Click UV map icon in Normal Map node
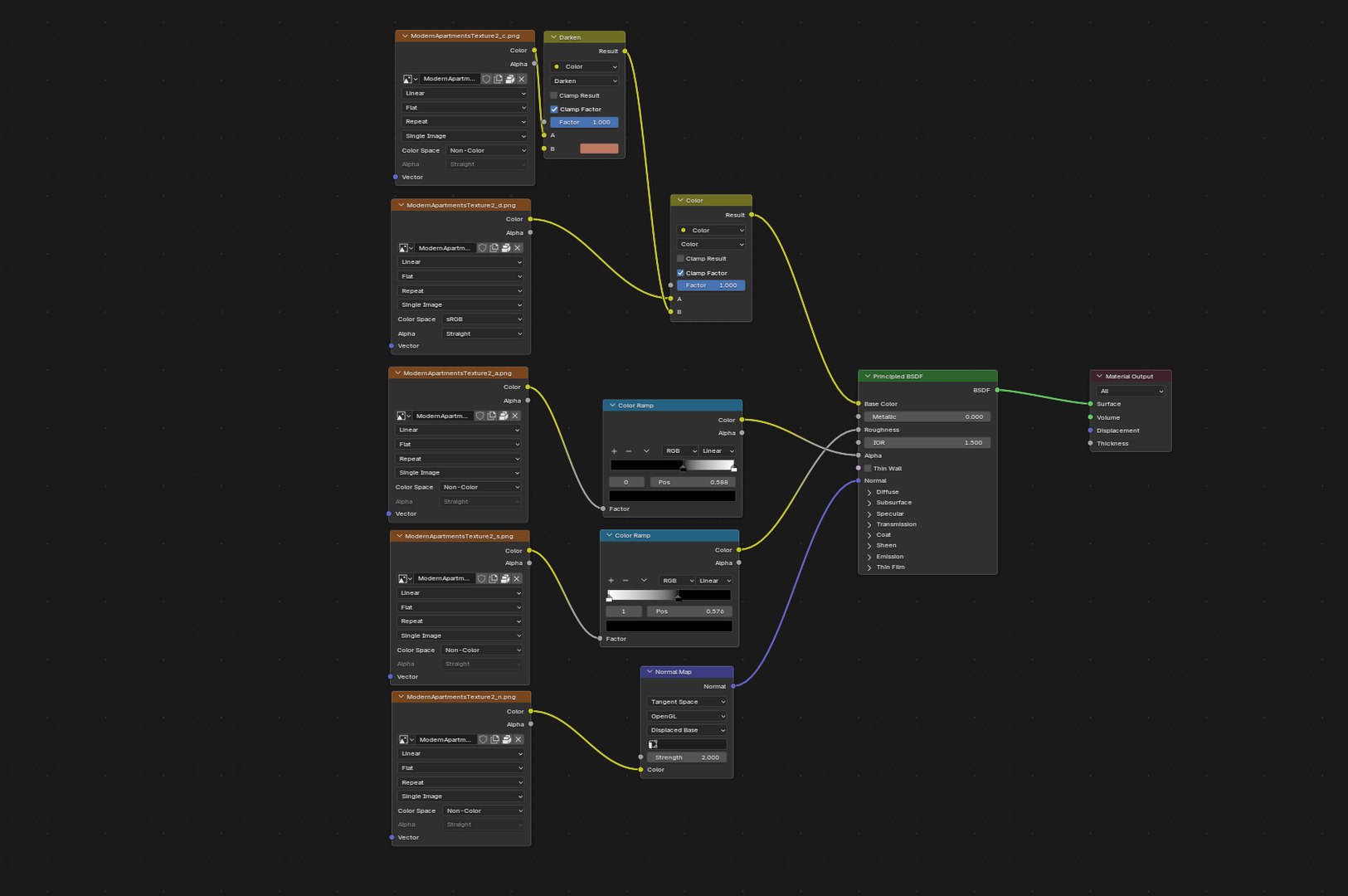 click(x=653, y=744)
